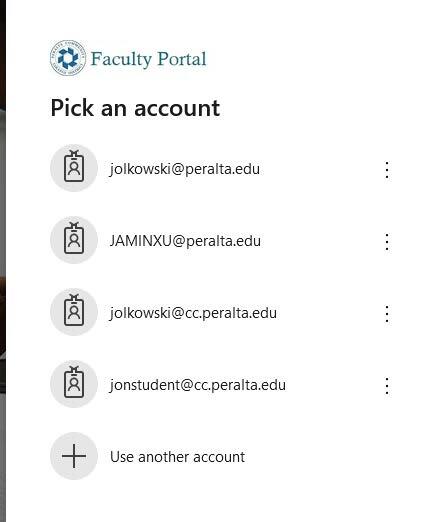Sign in as jolkowski@peralta.edu
This screenshot has width=441, height=522.
[185, 169]
